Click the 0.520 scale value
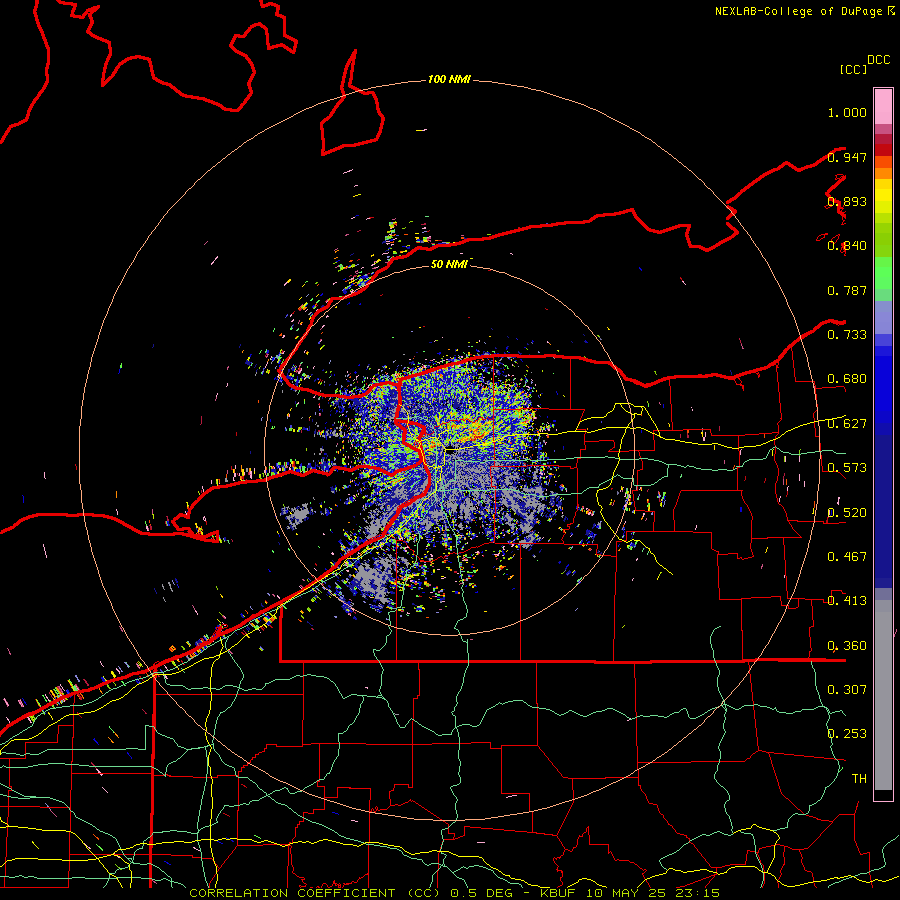Image resolution: width=900 pixels, height=900 pixels. coord(847,513)
